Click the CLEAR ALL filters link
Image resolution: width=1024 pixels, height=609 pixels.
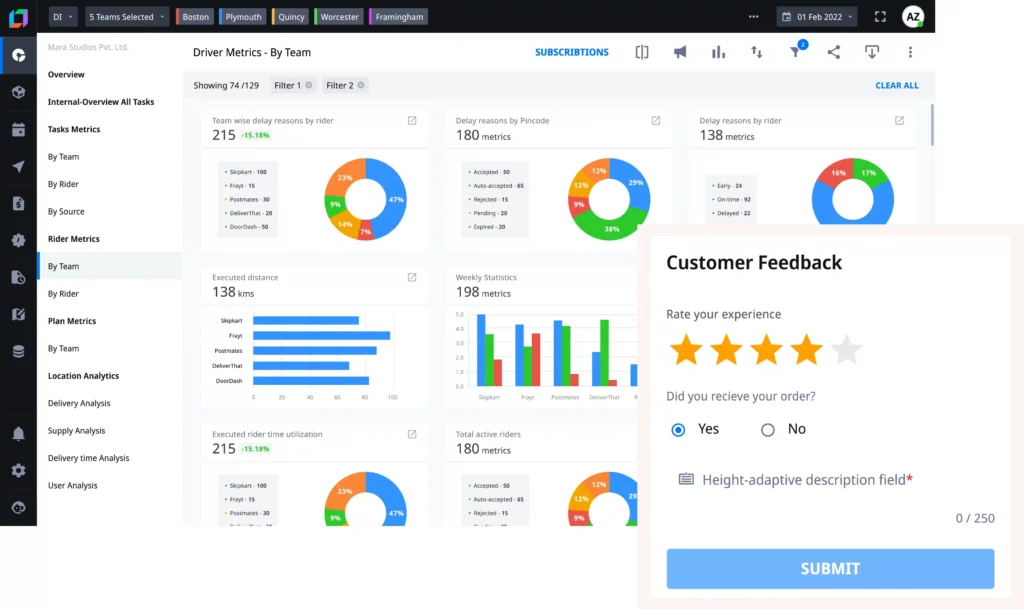tap(897, 86)
